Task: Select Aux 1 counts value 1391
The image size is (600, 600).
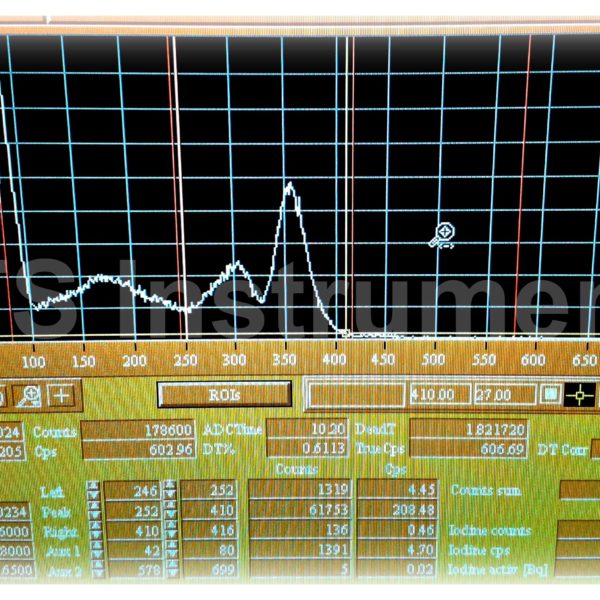Action: (x=301, y=549)
